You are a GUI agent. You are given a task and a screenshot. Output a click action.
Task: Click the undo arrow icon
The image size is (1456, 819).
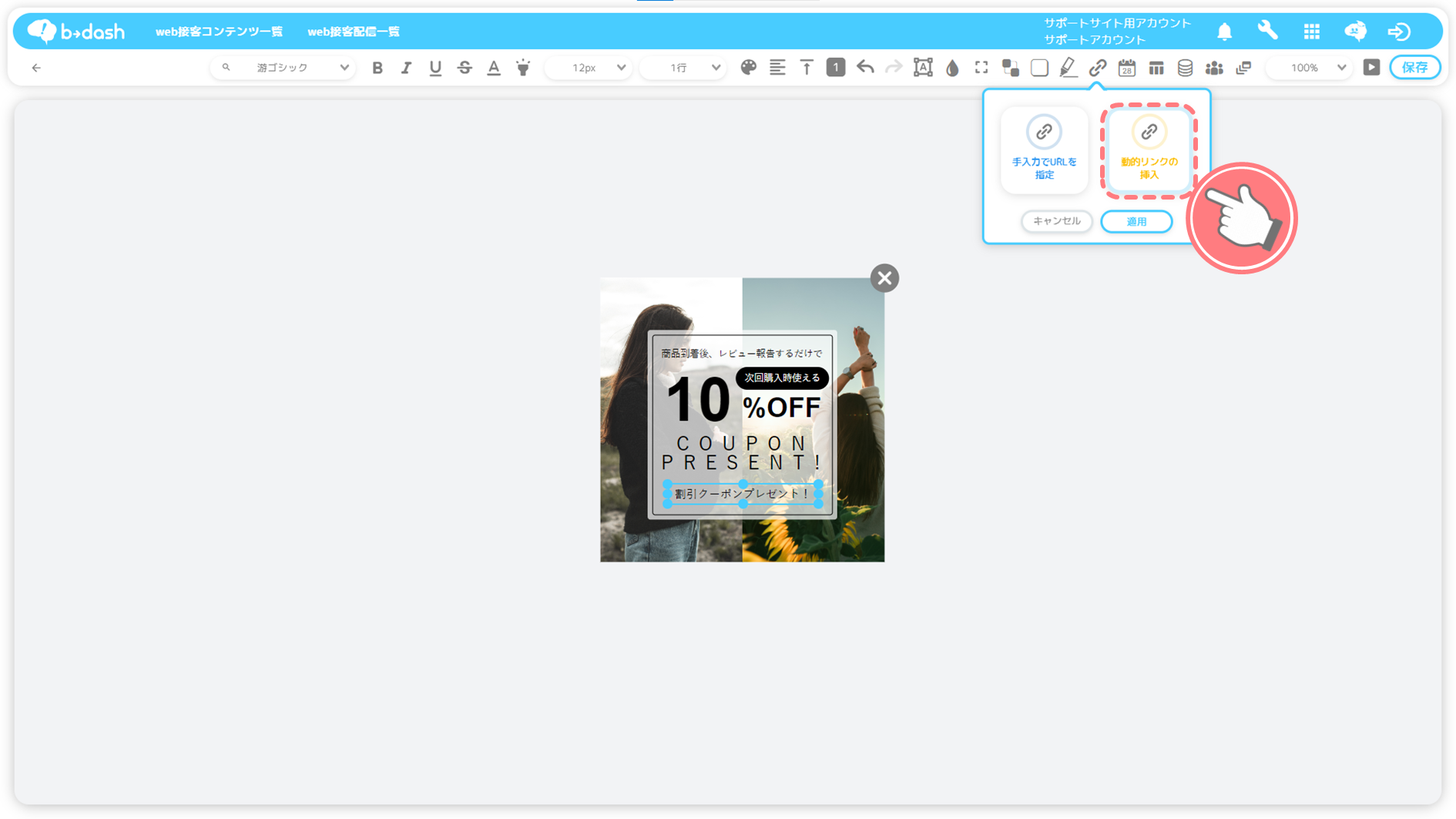(865, 68)
